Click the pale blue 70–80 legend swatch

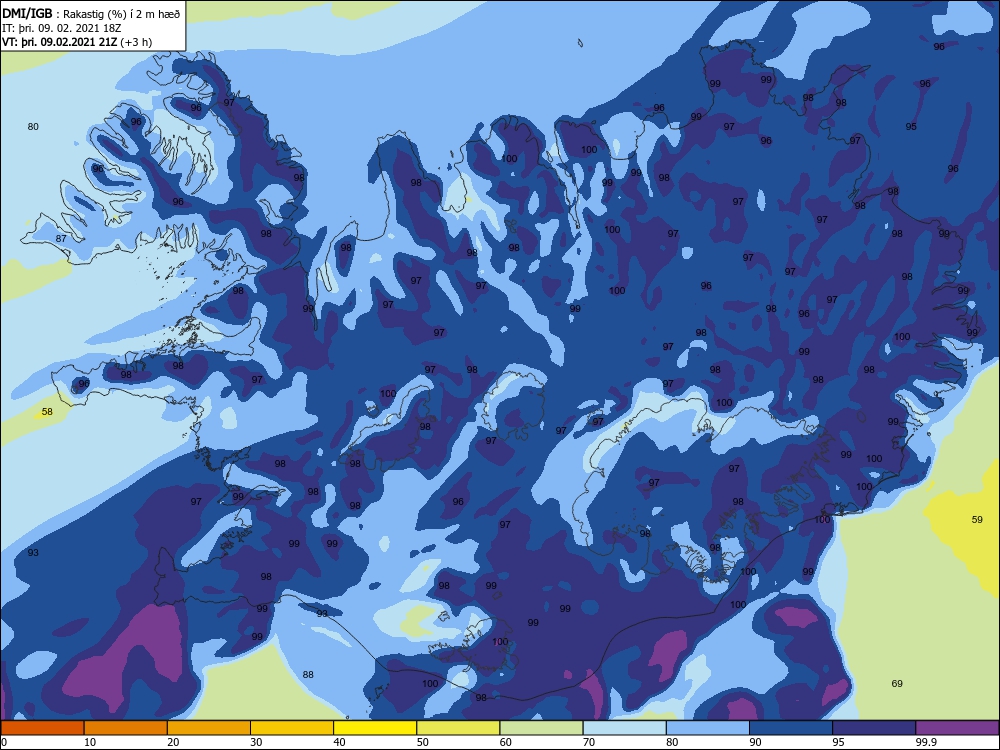[x=624, y=728]
